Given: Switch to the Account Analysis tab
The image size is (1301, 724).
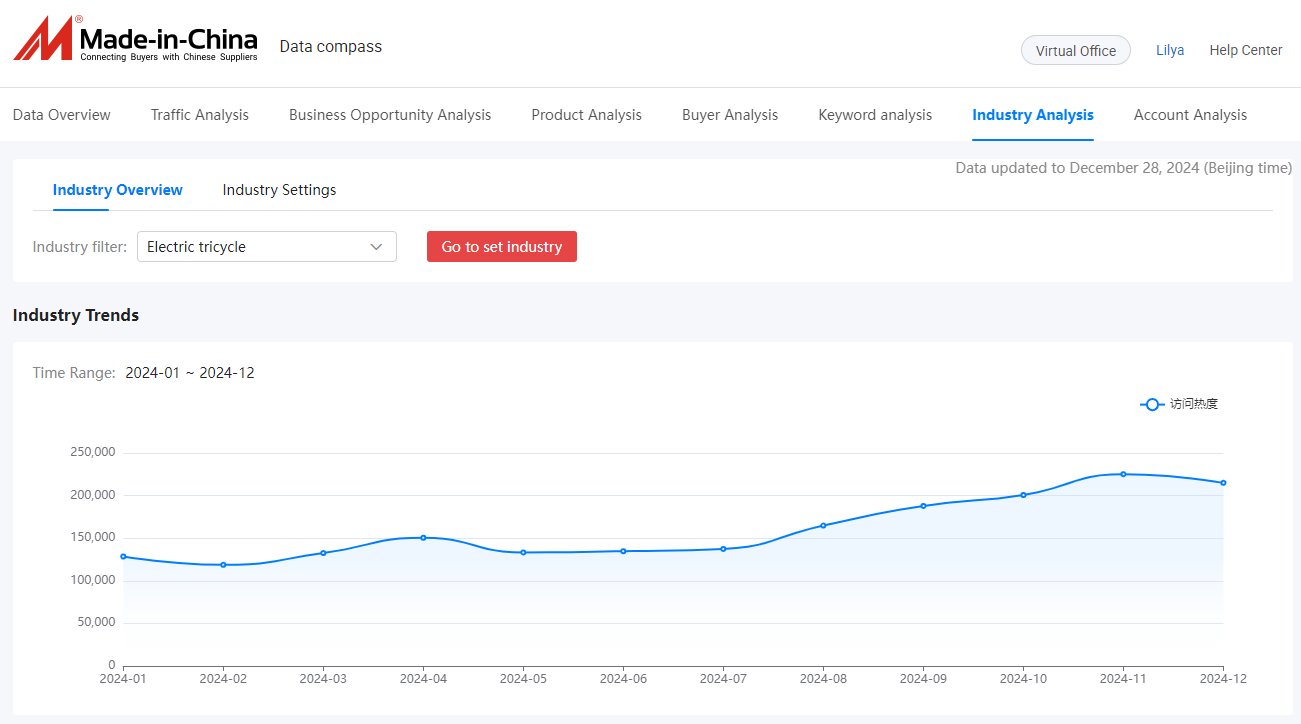Looking at the screenshot, I should coord(1190,115).
